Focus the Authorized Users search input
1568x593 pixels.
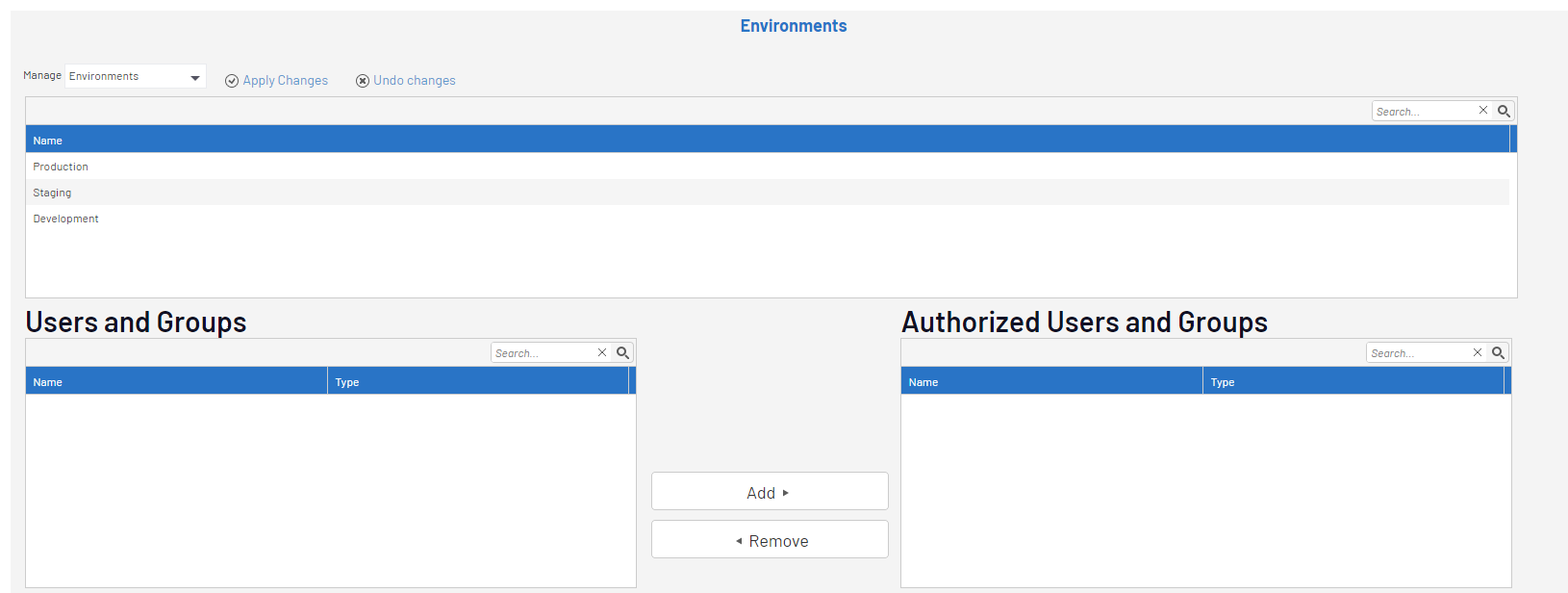pos(1419,353)
